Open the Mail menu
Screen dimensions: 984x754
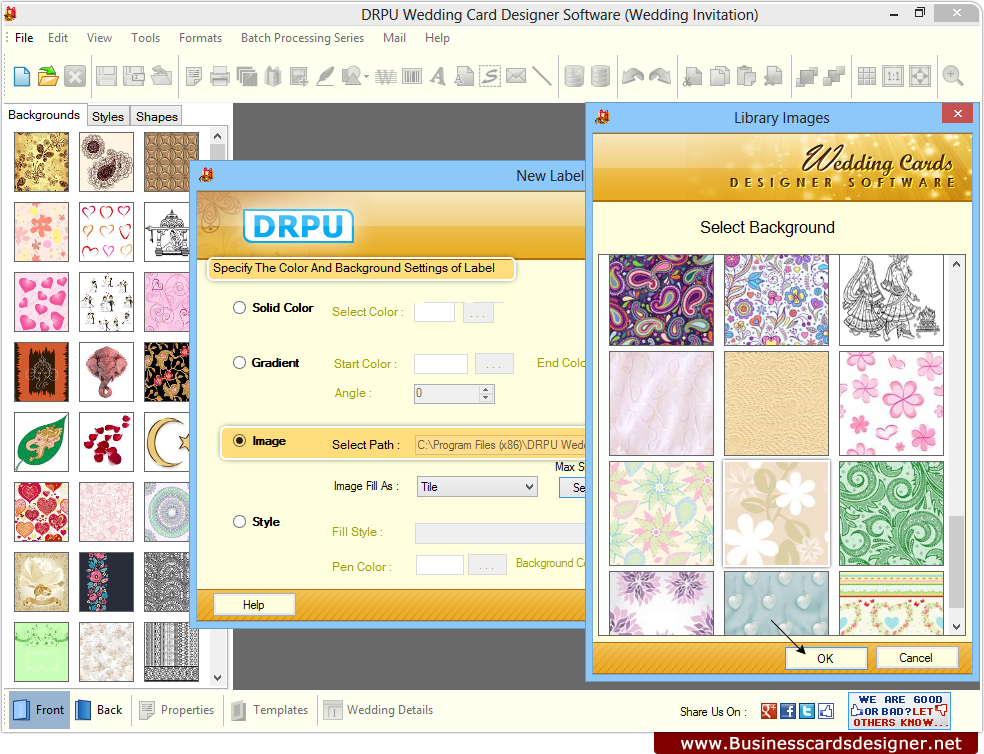tap(394, 38)
